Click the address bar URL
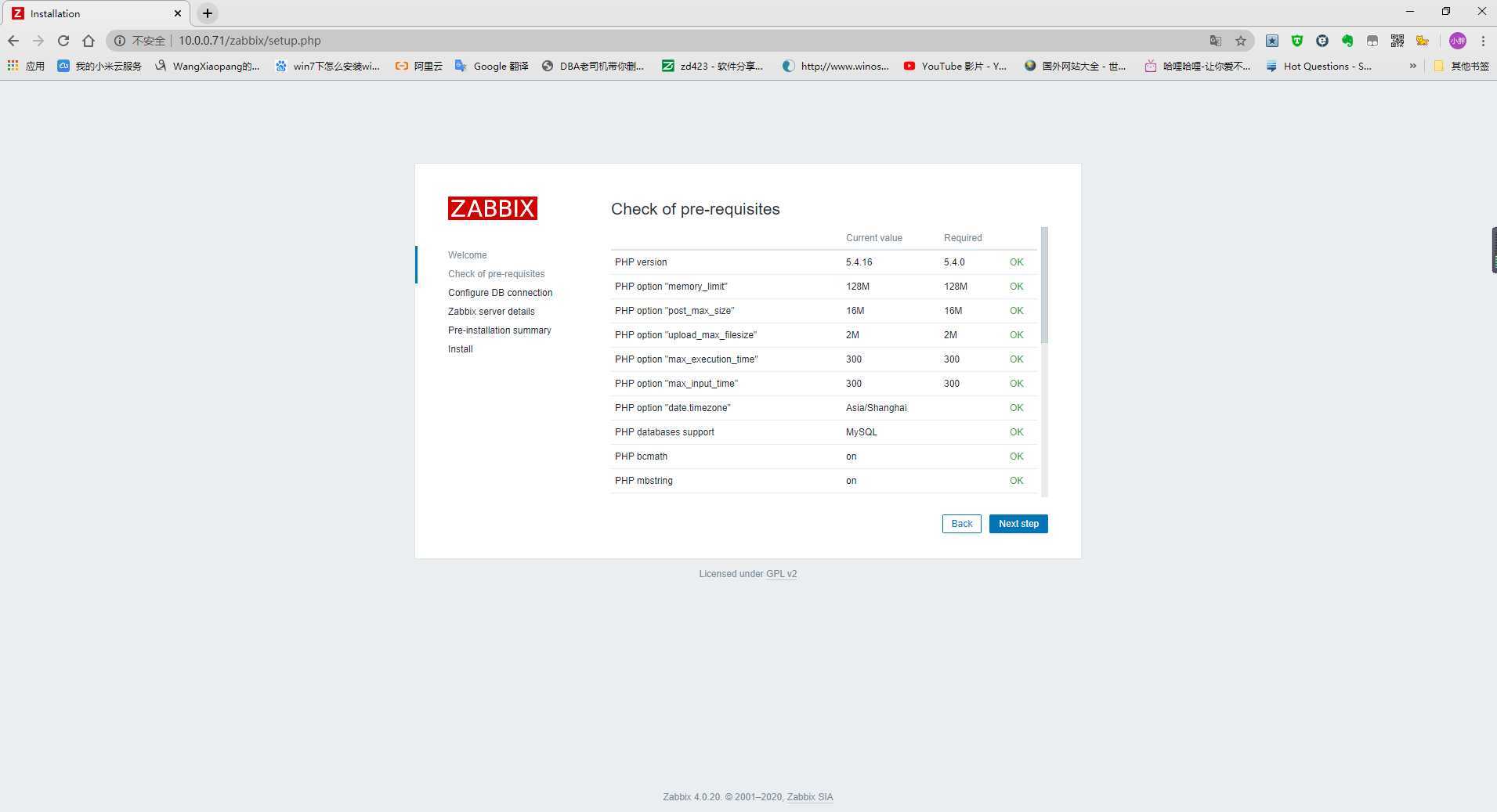The height and width of the screenshot is (812, 1497). coord(250,41)
